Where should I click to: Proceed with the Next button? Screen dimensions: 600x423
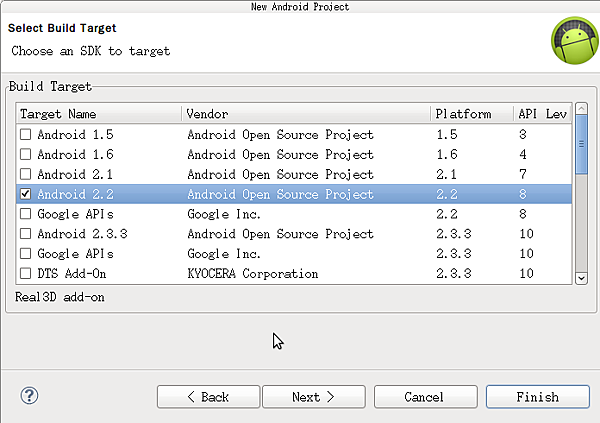click(314, 397)
